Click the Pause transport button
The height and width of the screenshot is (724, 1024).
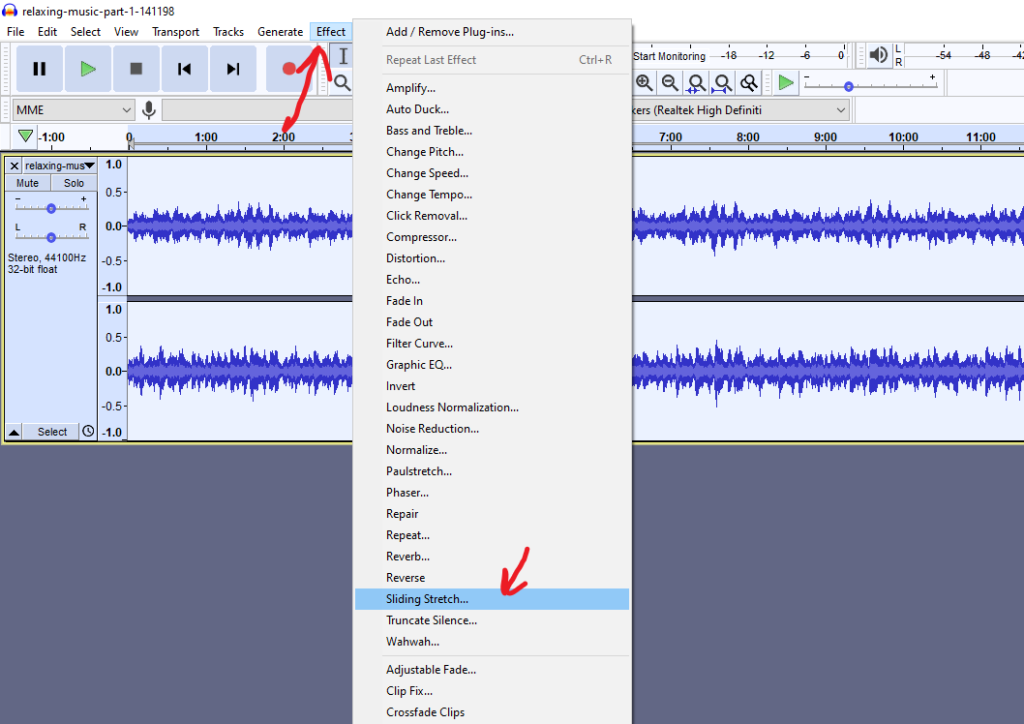pyautogui.click(x=39, y=69)
